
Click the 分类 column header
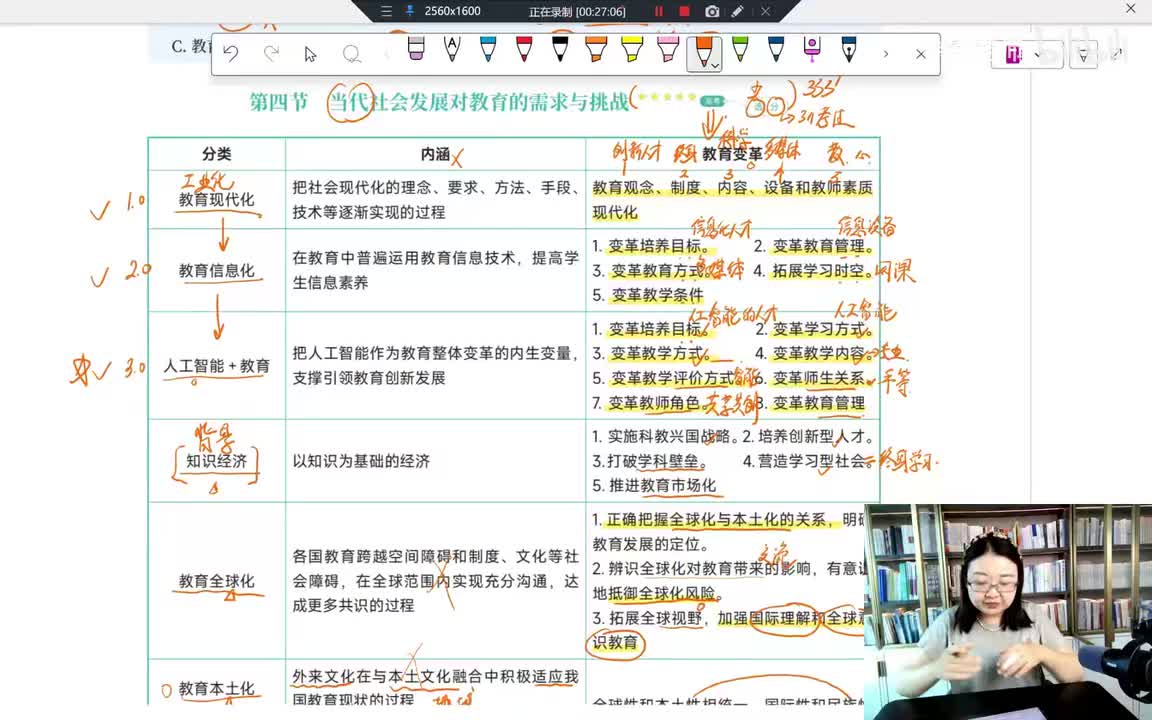[x=217, y=154]
